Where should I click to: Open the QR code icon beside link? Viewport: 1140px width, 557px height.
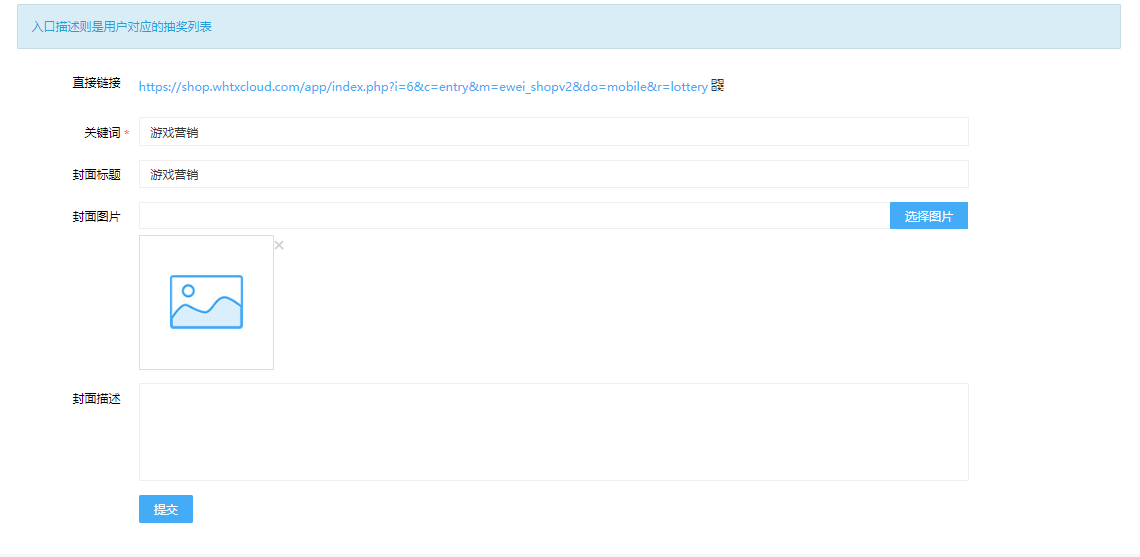point(718,86)
